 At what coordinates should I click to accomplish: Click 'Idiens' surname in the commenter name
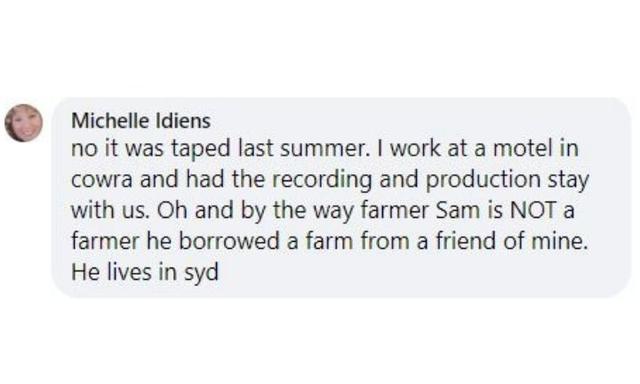[184, 121]
